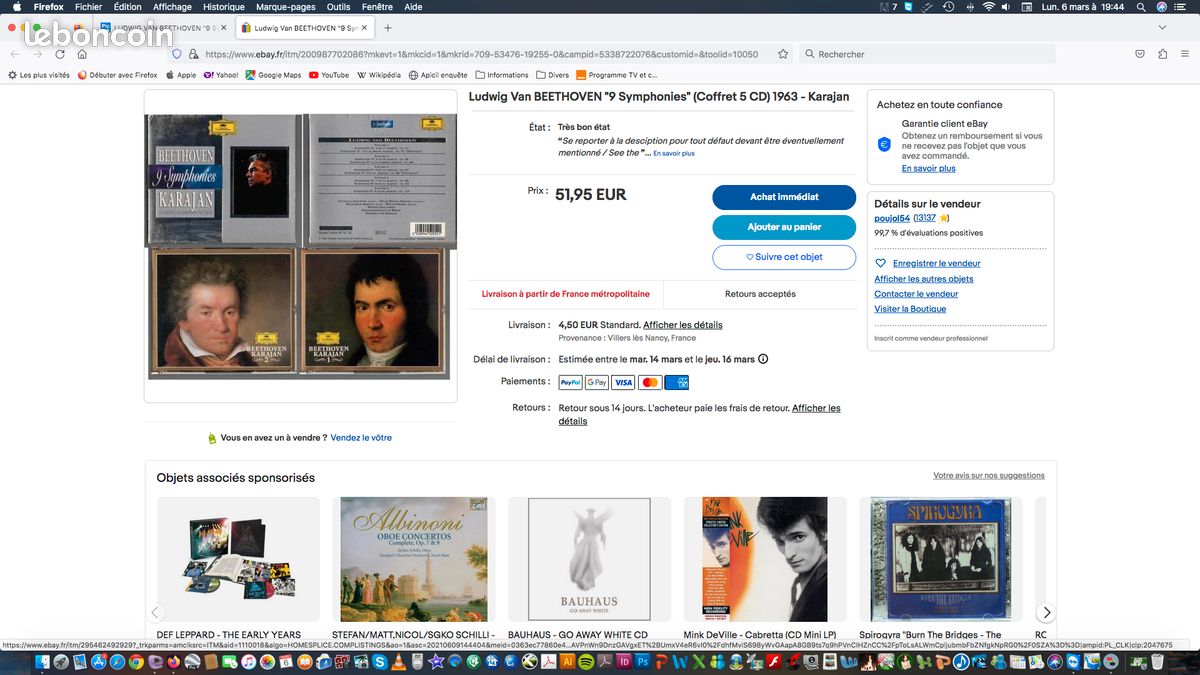Click Enregistrer le vendeur link
Image resolution: width=1200 pixels, height=675 pixels.
936,263
